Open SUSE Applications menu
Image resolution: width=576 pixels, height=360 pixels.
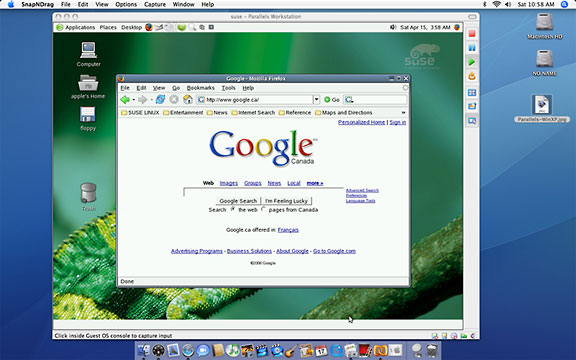click(76, 27)
